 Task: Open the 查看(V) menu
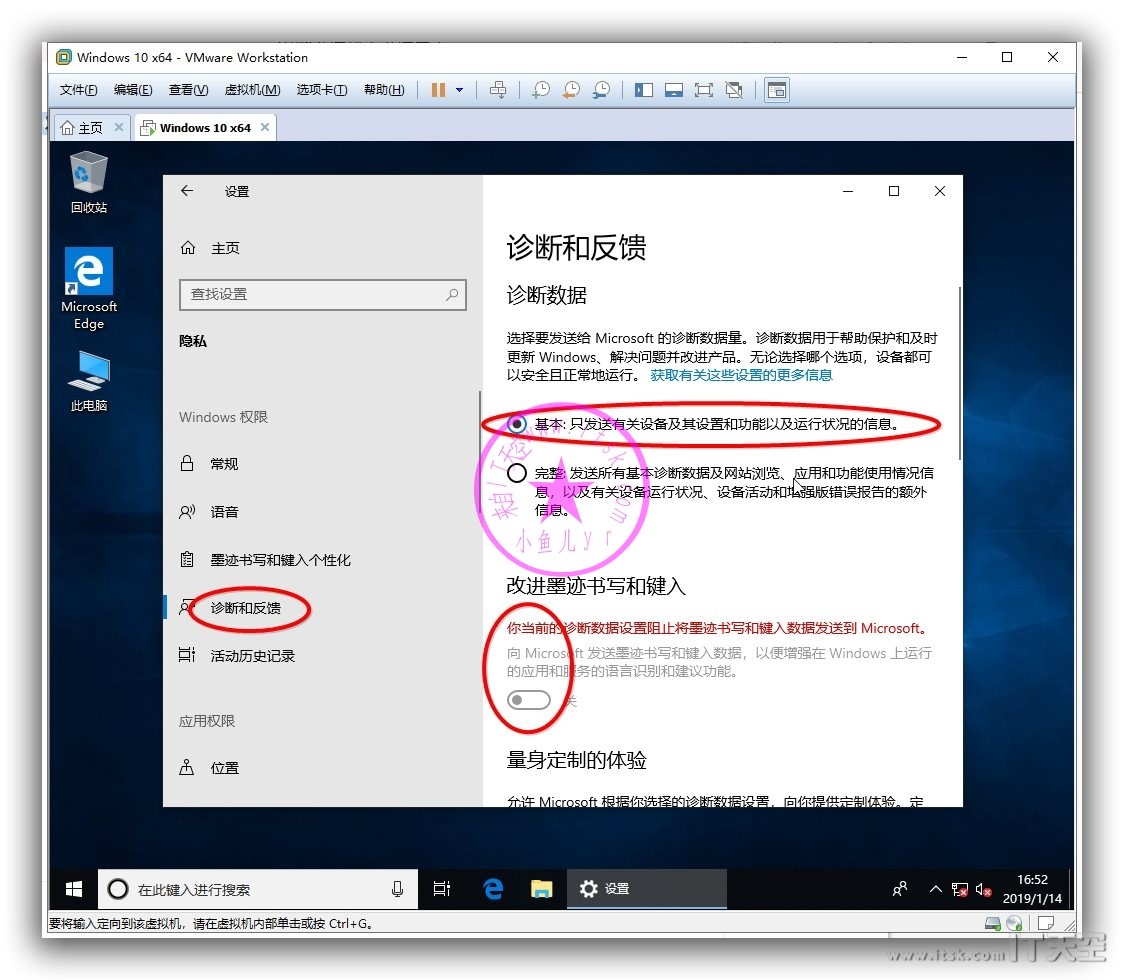(x=189, y=90)
